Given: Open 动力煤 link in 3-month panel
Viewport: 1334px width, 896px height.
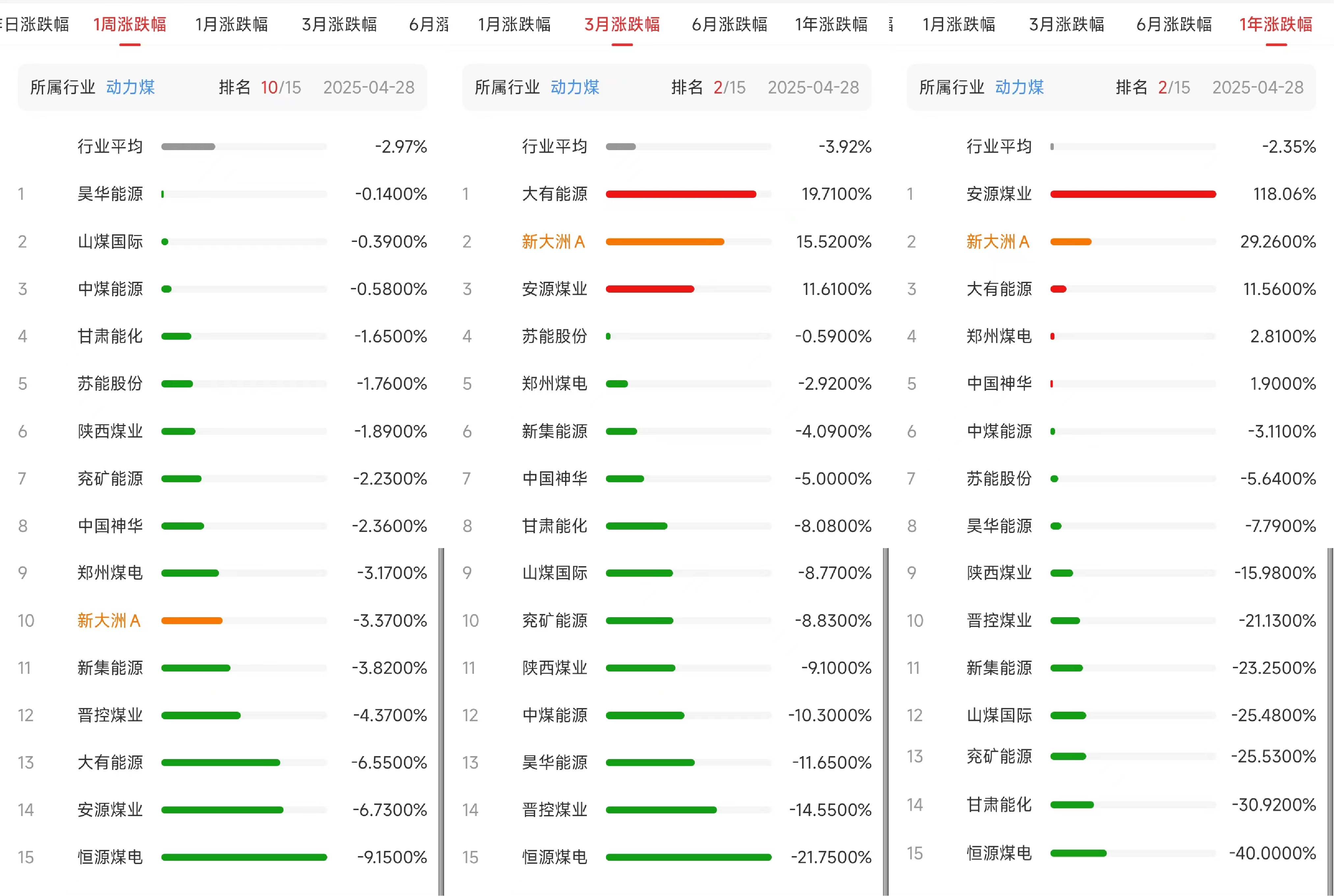Looking at the screenshot, I should 575,87.
